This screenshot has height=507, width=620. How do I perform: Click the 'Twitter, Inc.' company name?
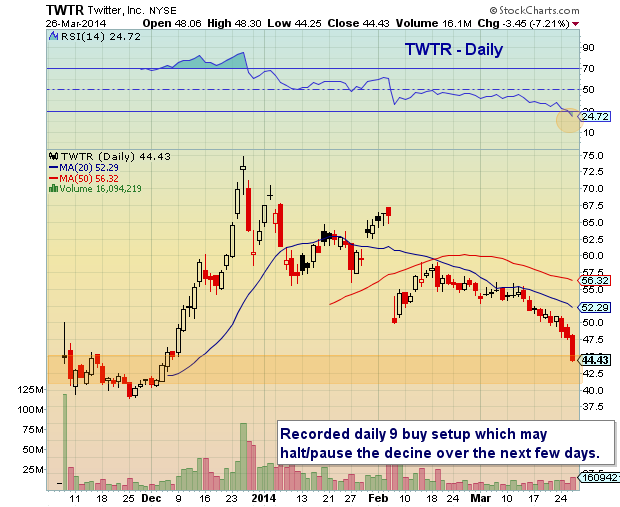tap(116, 10)
